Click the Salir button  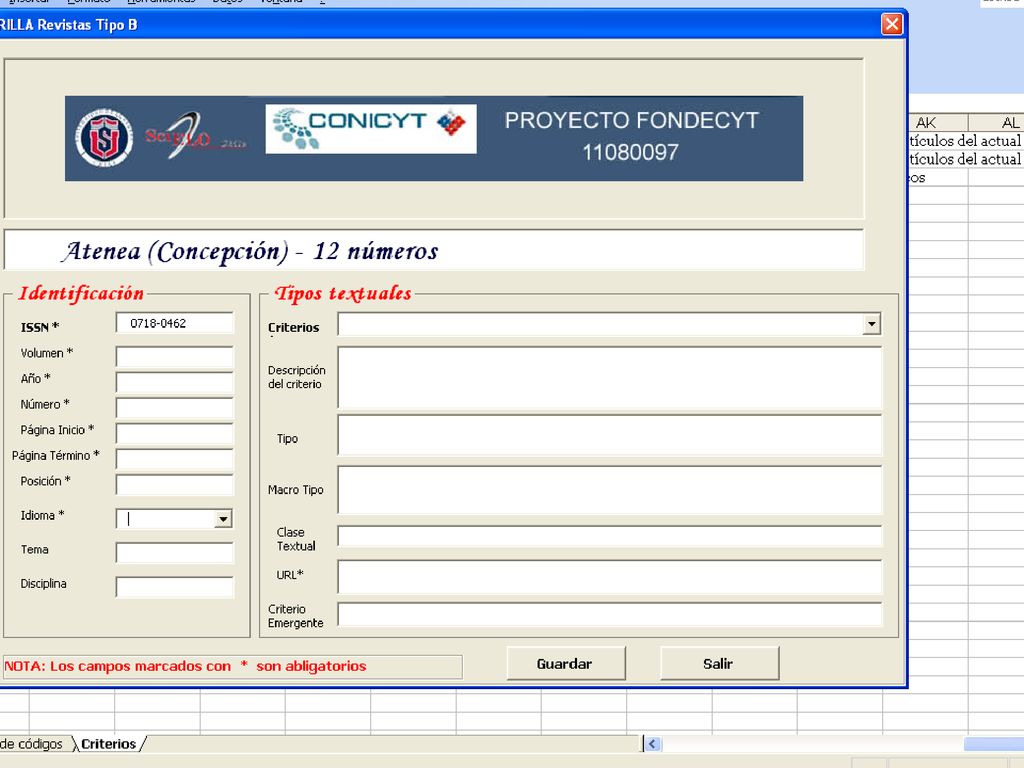(x=719, y=664)
